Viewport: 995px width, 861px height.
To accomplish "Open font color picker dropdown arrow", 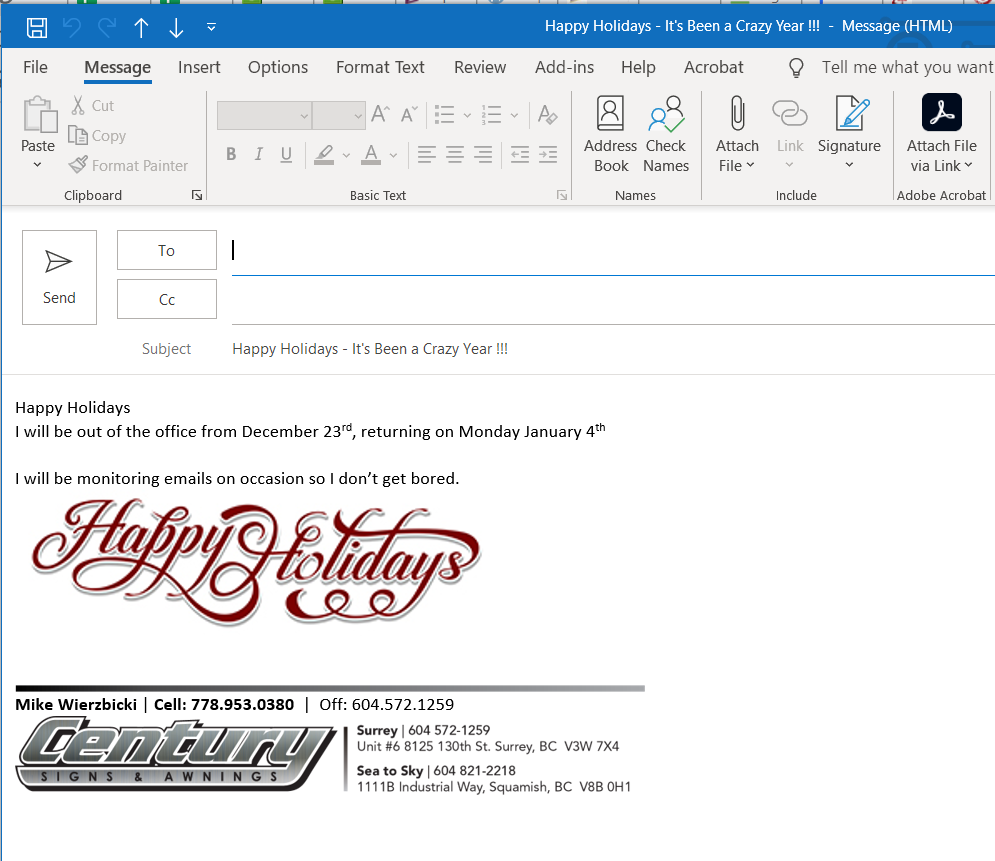I will pyautogui.click(x=393, y=155).
